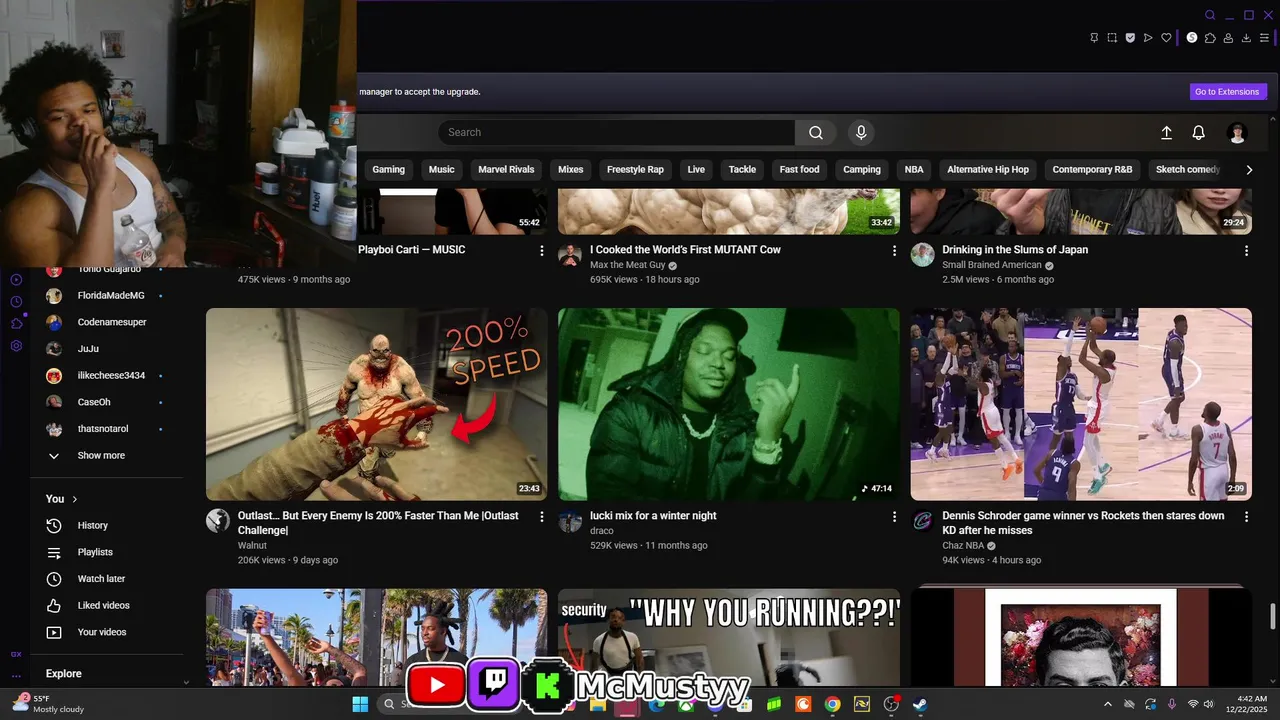This screenshot has width=1280, height=720.
Task: Open the browser downloads icon
Action: pyautogui.click(x=1246, y=38)
